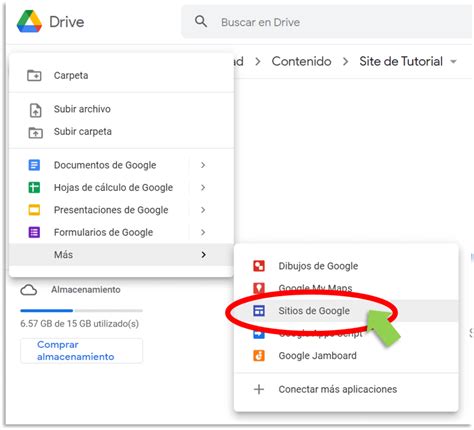Click the new folder icon beside Carpeta
This screenshot has height=430, width=474.
point(34,75)
